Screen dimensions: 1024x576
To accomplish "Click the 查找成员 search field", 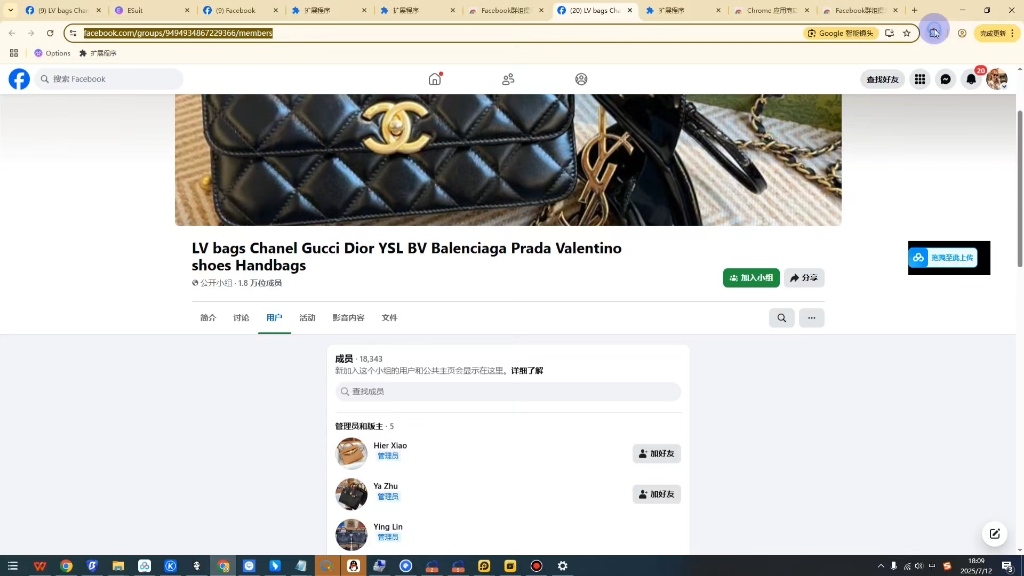I will point(508,391).
